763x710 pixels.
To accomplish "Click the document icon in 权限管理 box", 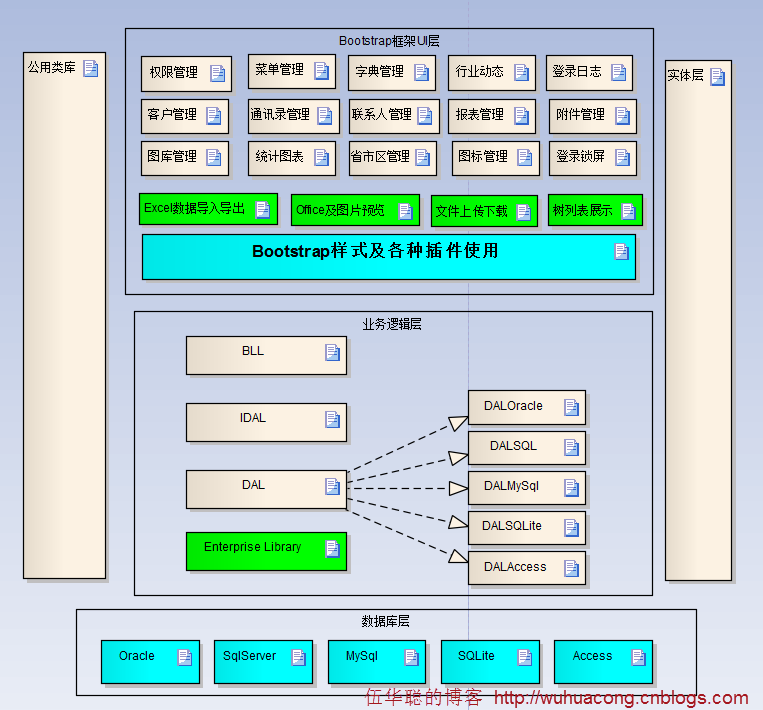I will point(218,73).
